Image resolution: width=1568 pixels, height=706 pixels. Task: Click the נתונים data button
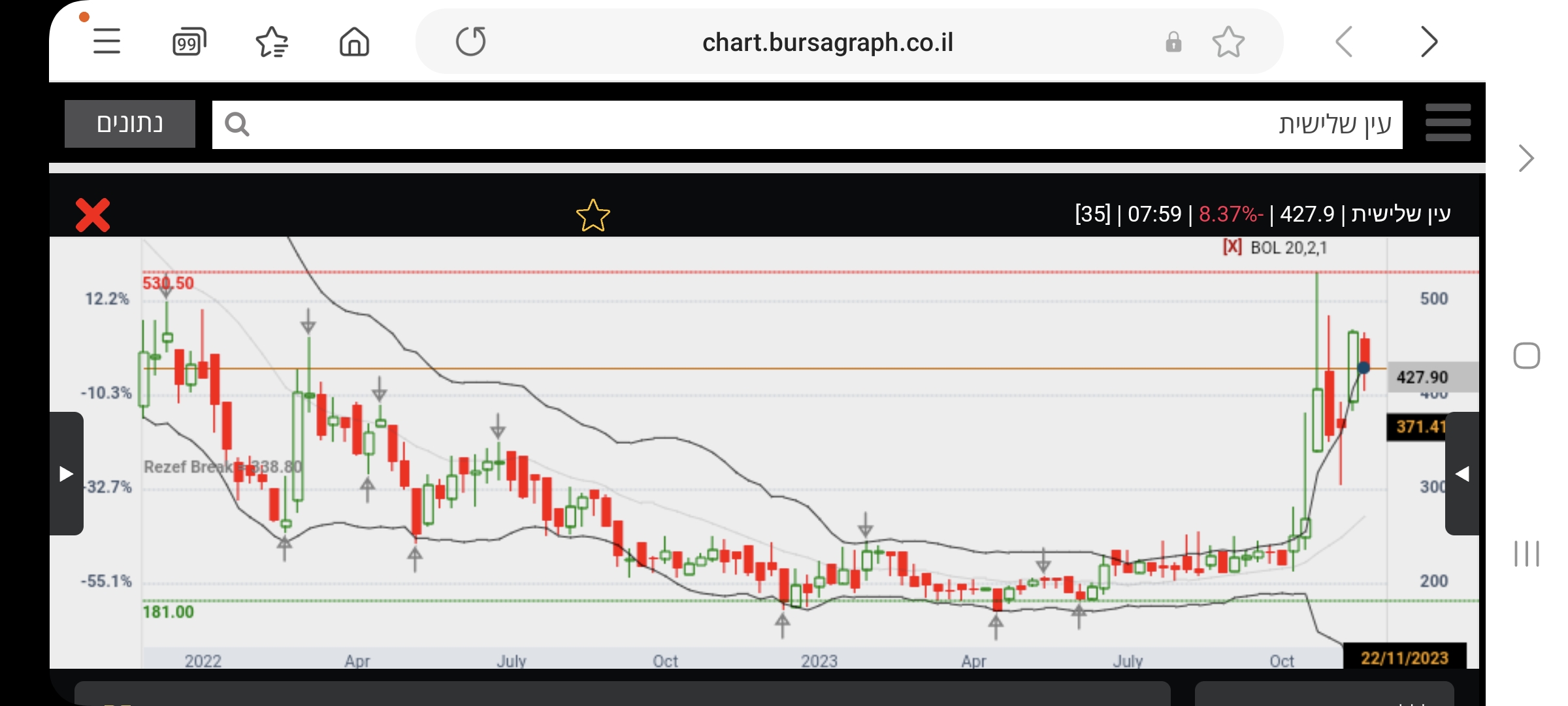[x=130, y=124]
